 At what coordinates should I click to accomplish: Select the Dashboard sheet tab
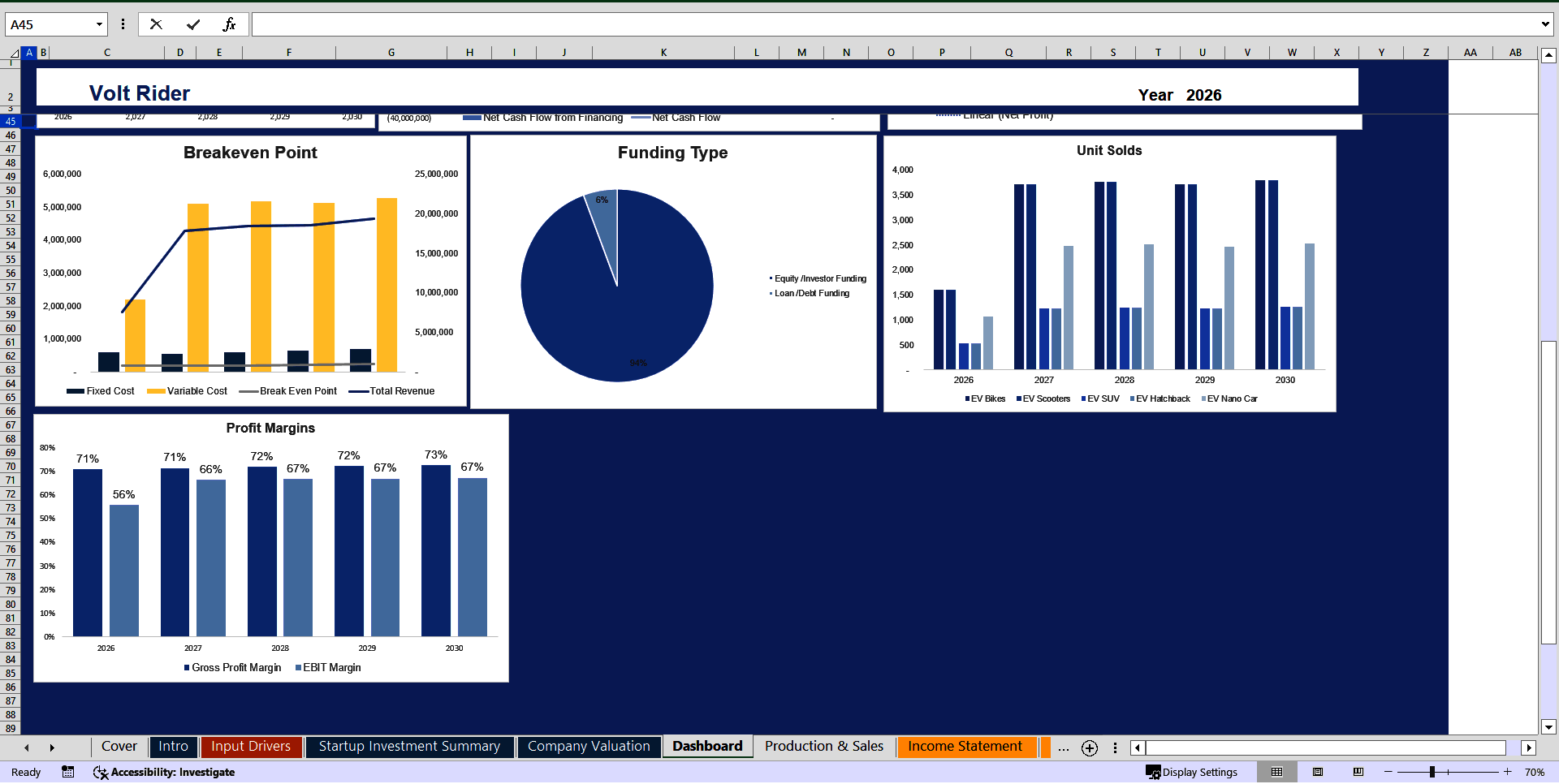point(707,747)
